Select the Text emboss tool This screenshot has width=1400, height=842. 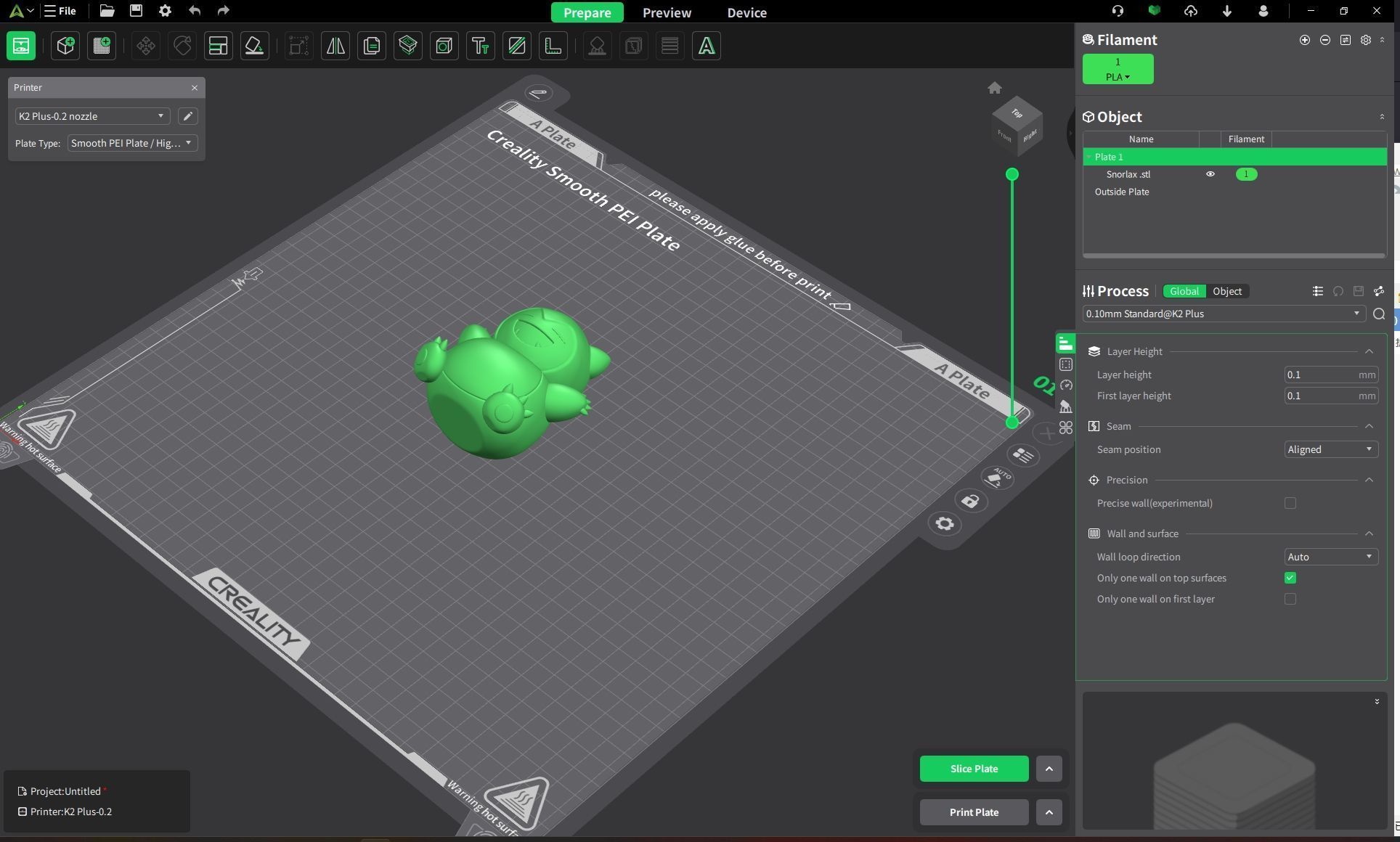coord(481,46)
